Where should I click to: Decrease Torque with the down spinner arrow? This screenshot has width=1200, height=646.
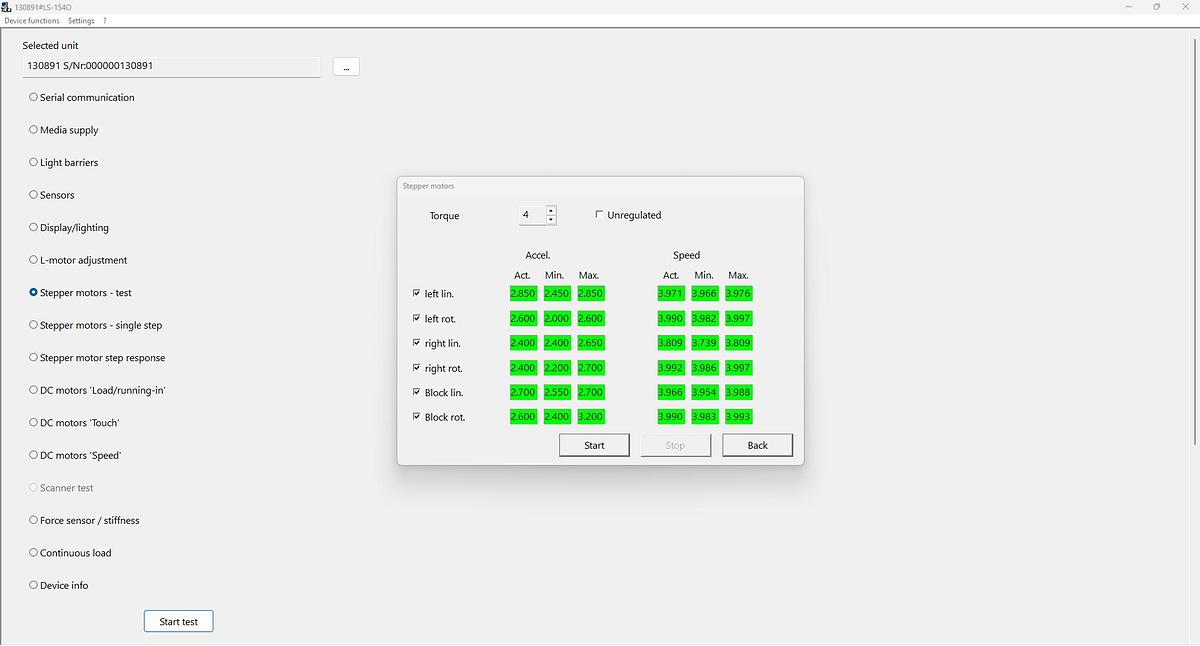coord(550,219)
